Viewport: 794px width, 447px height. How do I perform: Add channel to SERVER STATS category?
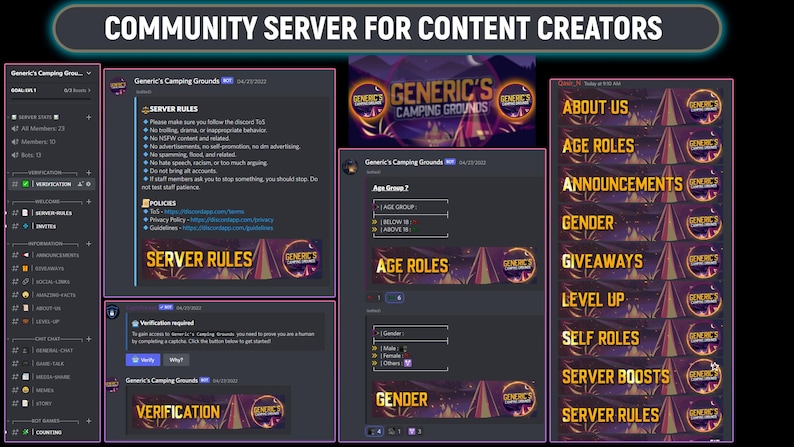pyautogui.click(x=89, y=117)
